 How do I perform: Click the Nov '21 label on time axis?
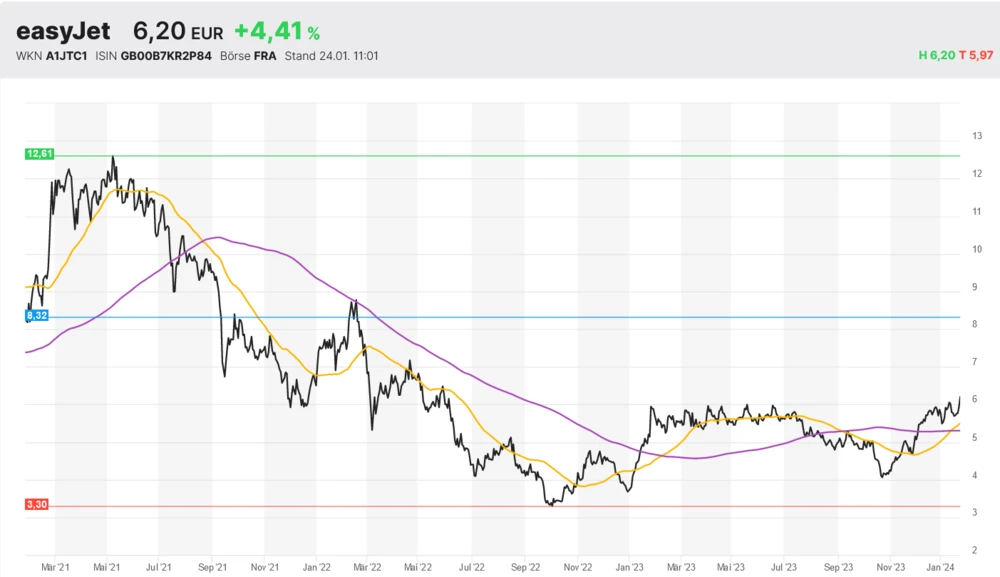click(x=264, y=565)
